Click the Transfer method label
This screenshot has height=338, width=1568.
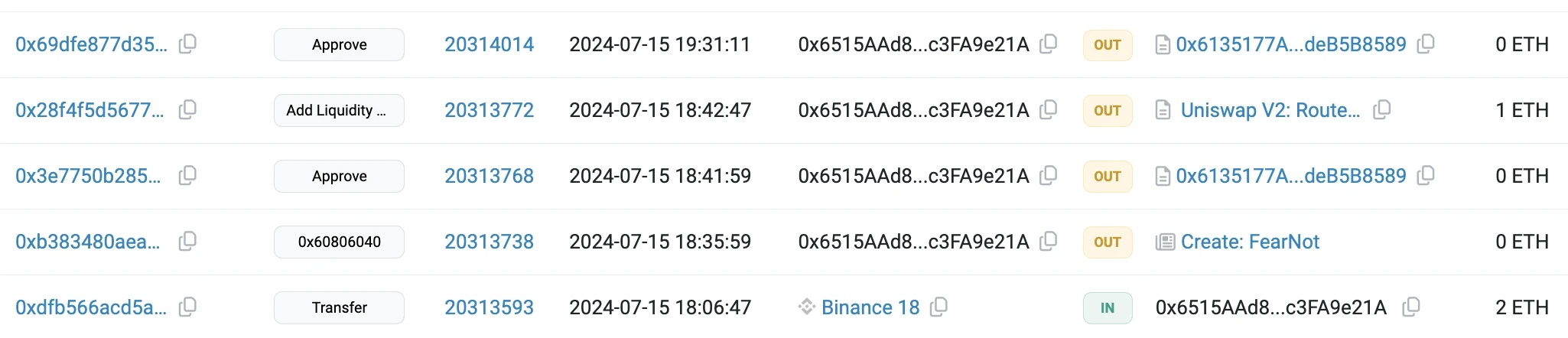click(x=339, y=307)
